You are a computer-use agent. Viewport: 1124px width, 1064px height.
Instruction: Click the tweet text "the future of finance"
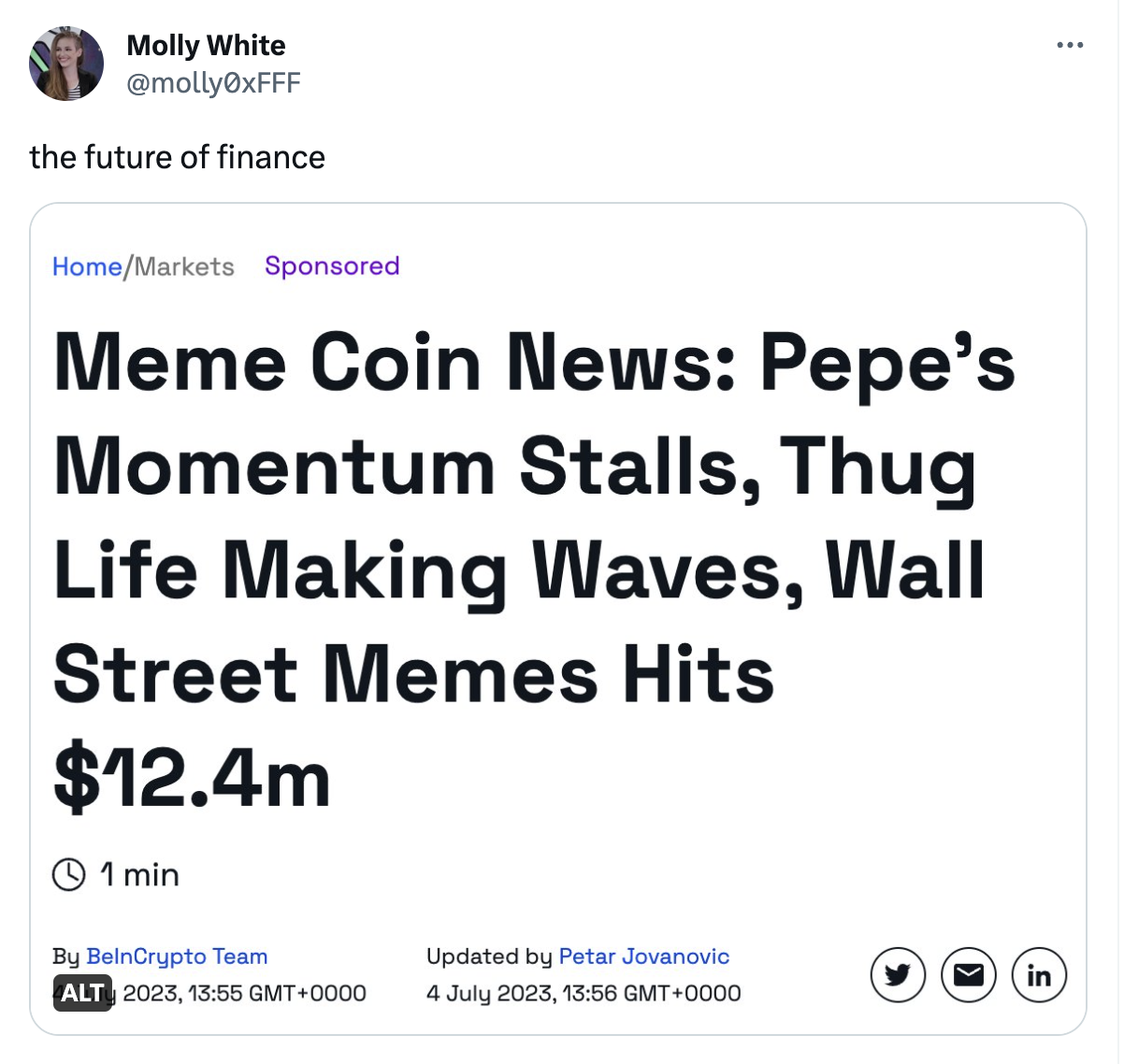pyautogui.click(x=178, y=157)
